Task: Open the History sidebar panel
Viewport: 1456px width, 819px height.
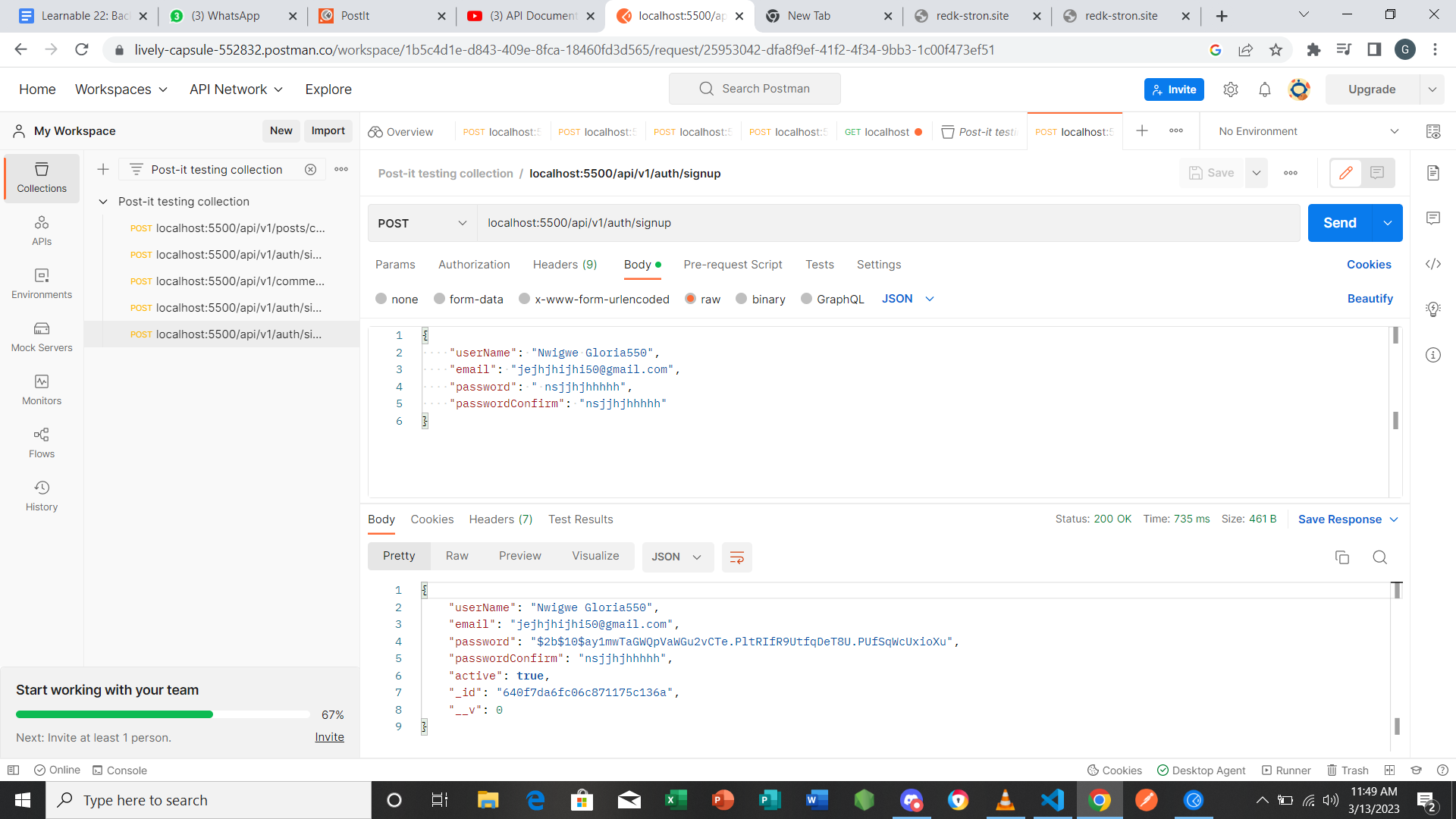Action: click(42, 497)
